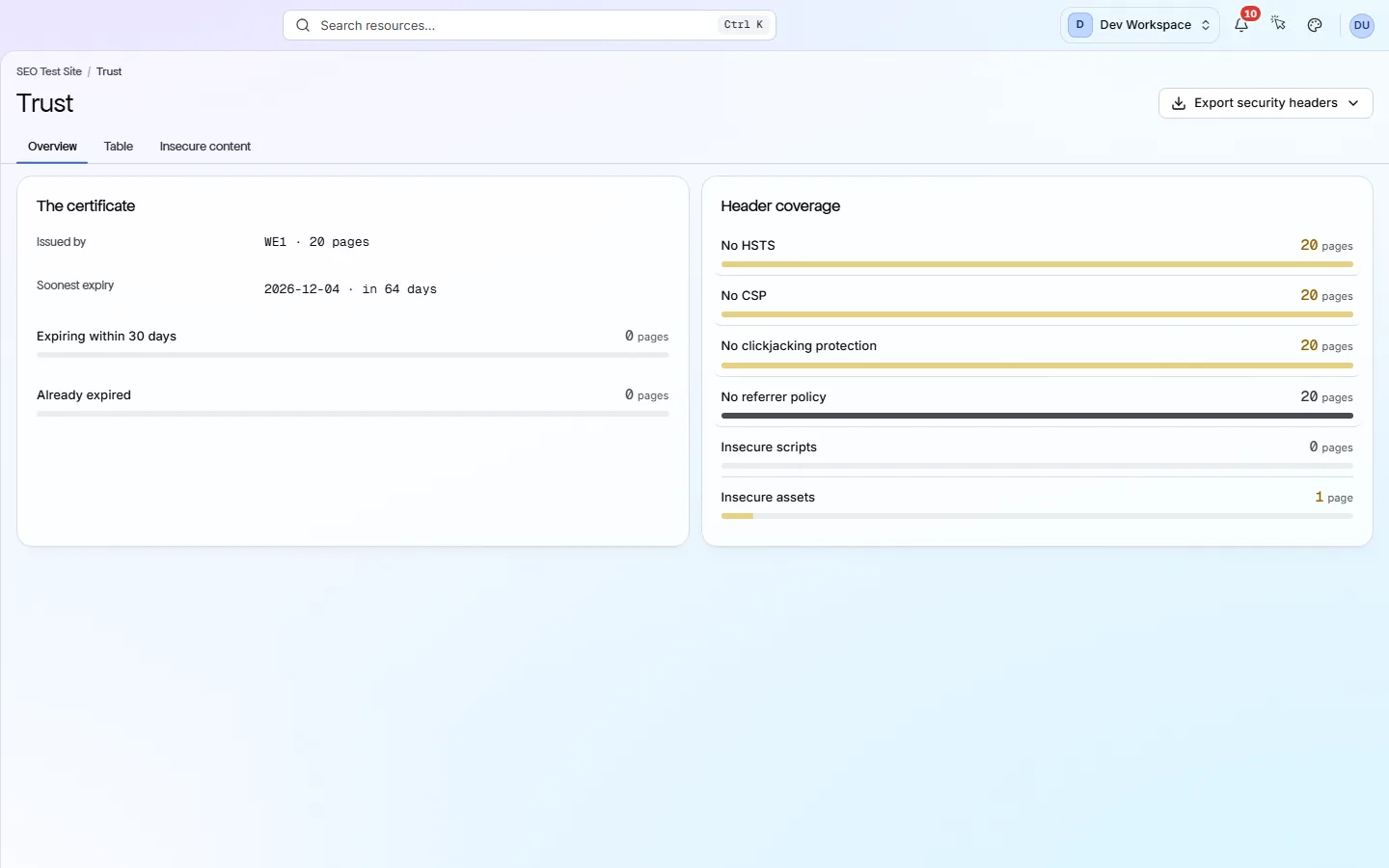Screen dimensions: 1389x868
Task: Click No clickjacking protection row label
Action: pos(799,346)
